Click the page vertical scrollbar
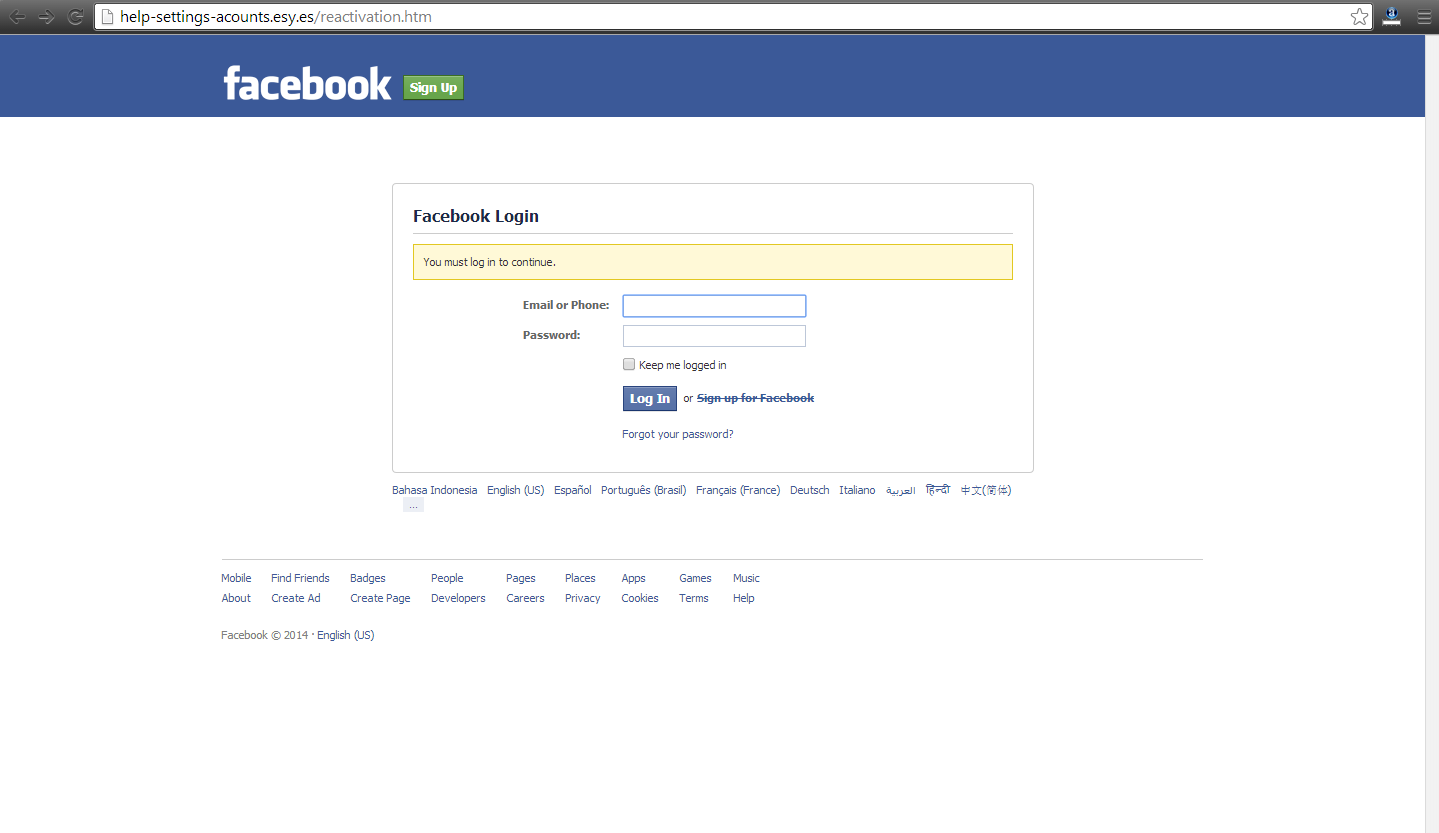Screen dimensions: 1439x833 (x=1432, y=434)
